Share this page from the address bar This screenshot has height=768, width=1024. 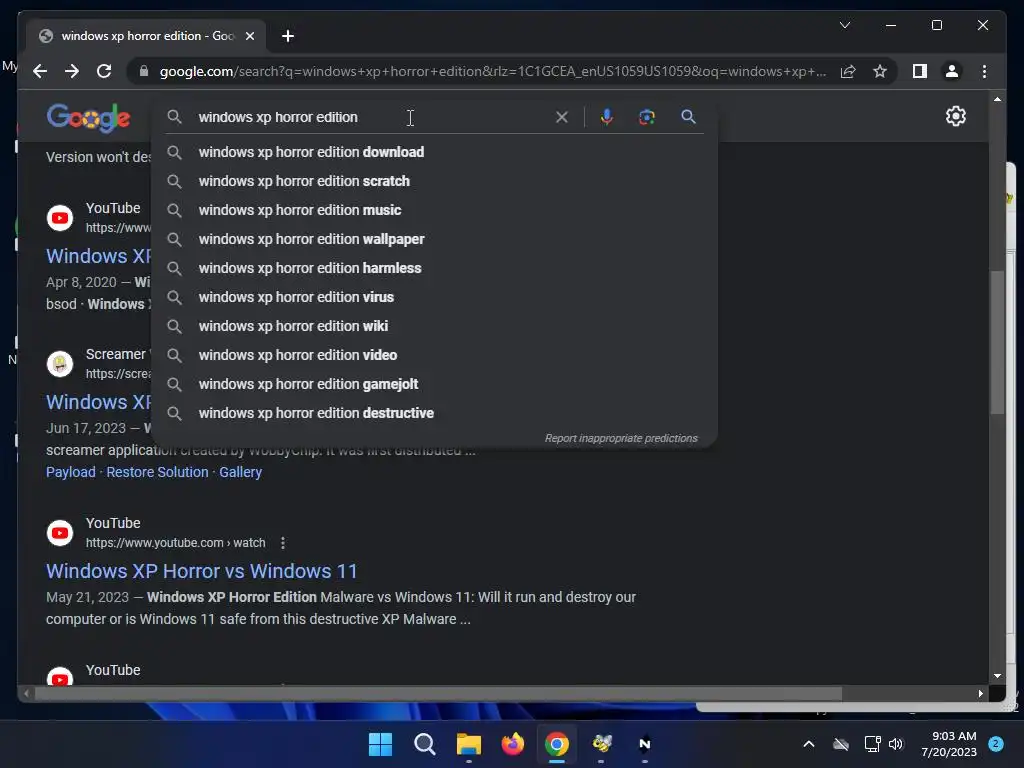coord(848,71)
